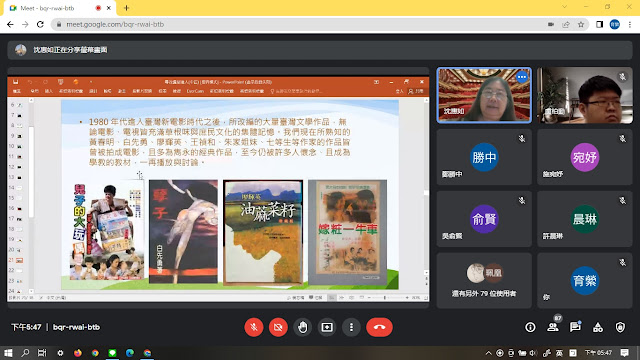The height and width of the screenshot is (360, 640).
Task: Click the 嫁妝一牛車 poster in shared slide
Action: pos(347,232)
